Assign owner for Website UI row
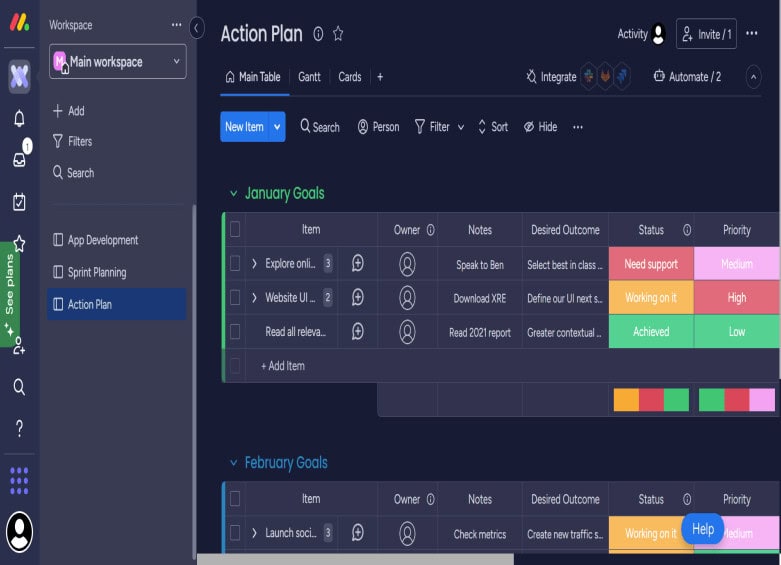 point(407,298)
